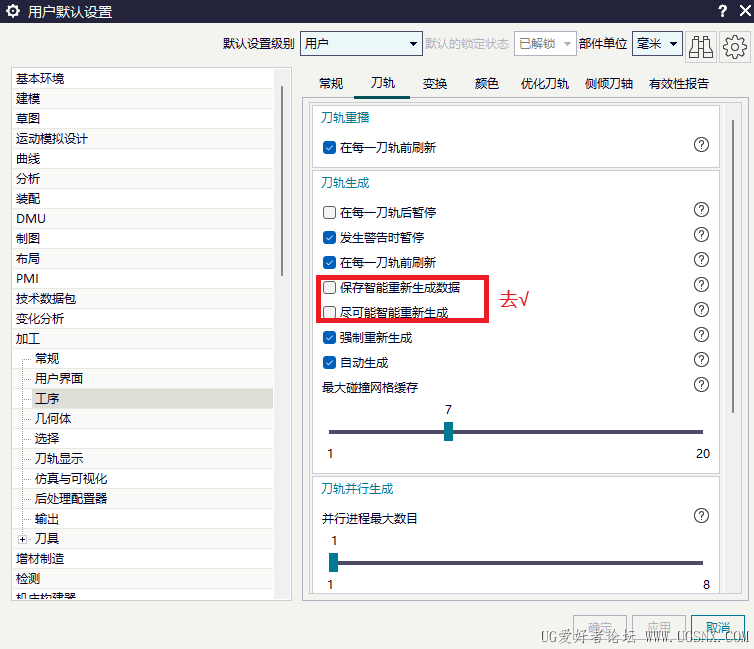Check 保存智能重新生成数据 checkbox

point(329,287)
